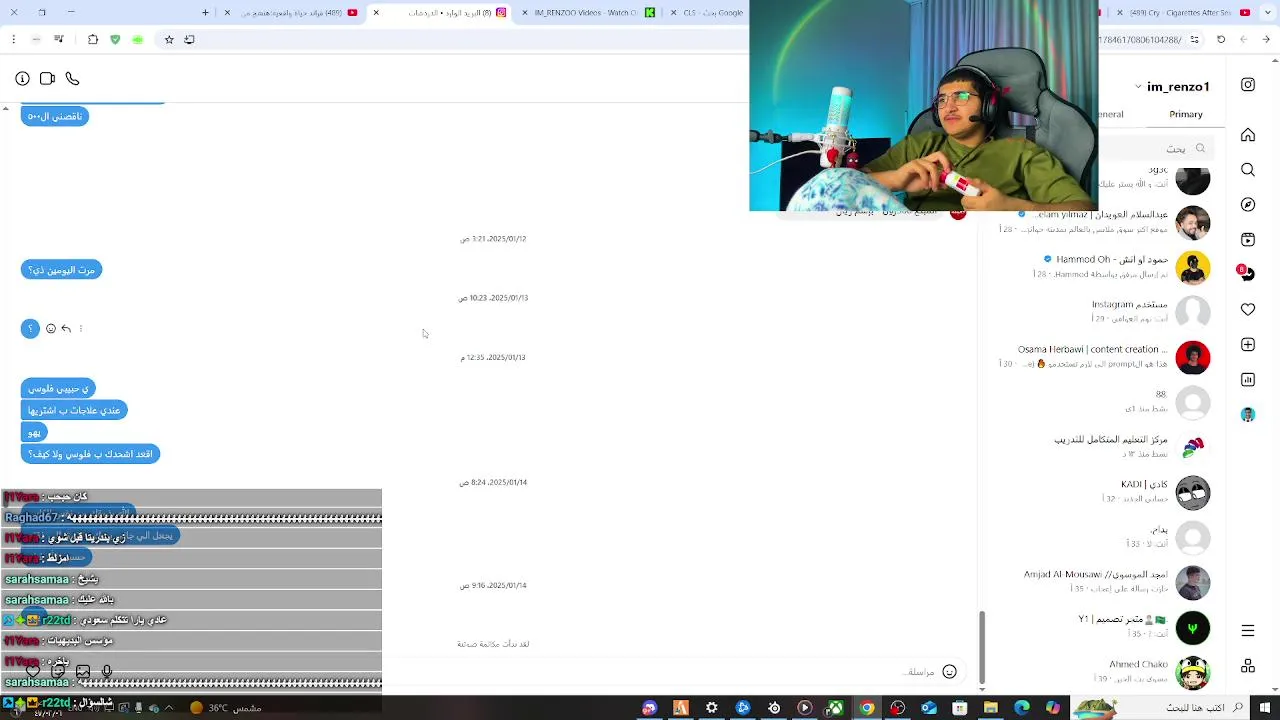Open the conversation info icon
This screenshot has height=720, width=1280.
click(x=22, y=78)
